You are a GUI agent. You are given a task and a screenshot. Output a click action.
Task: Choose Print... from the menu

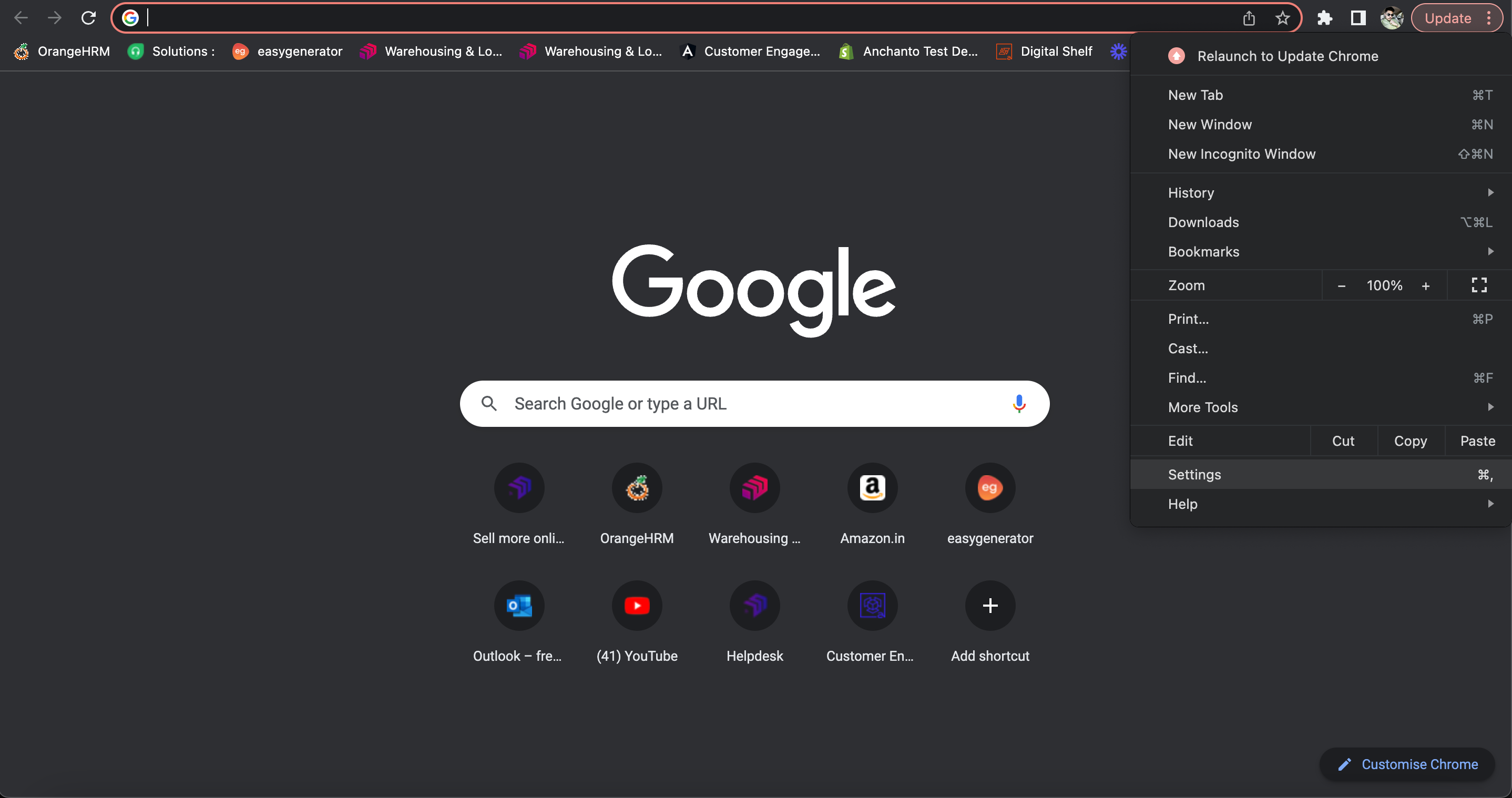[x=1321, y=319]
